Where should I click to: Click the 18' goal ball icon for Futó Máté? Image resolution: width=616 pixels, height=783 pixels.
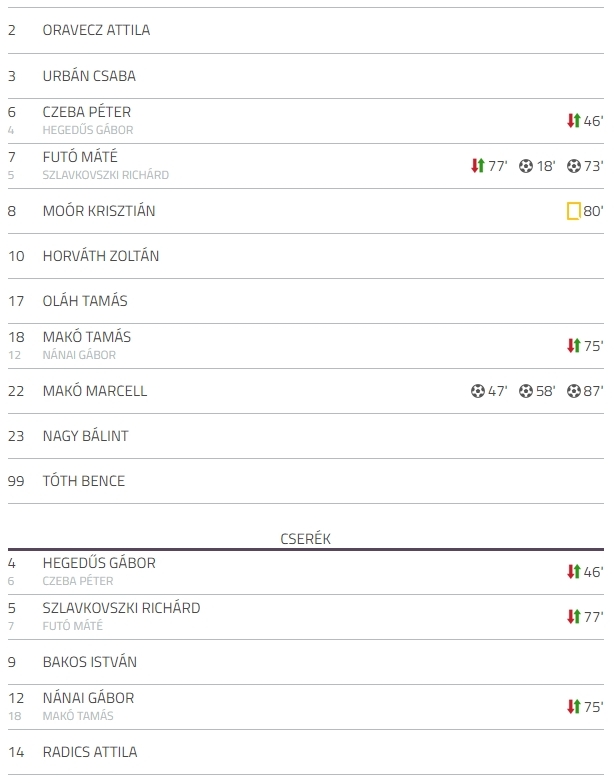tap(526, 166)
